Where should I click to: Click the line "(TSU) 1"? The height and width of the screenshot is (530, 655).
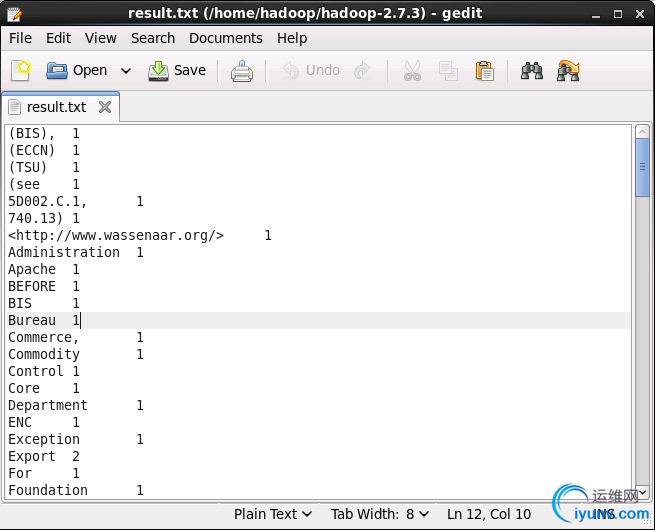(44, 167)
